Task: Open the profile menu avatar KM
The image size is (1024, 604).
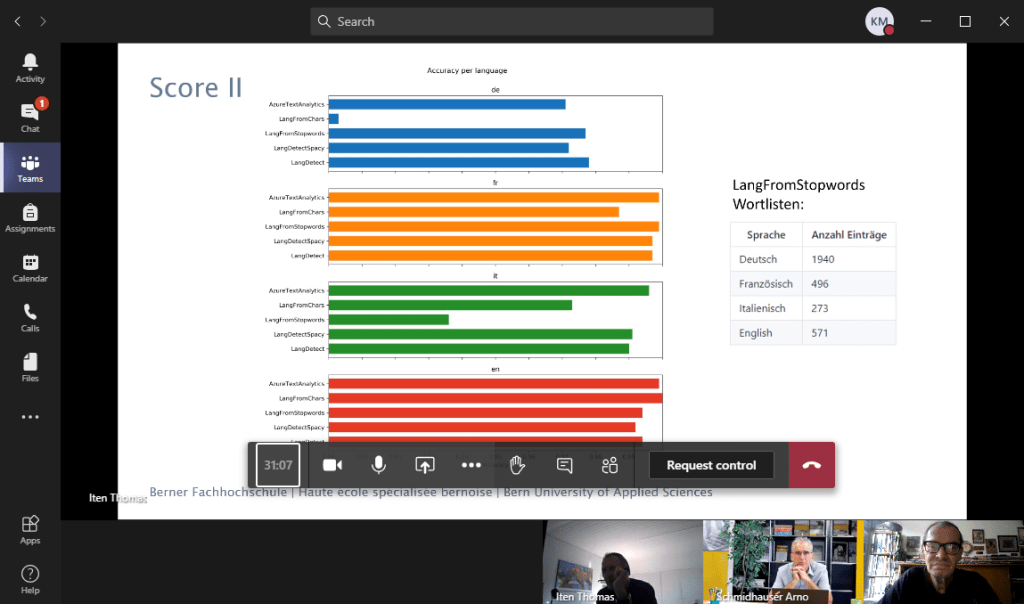Action: pyautogui.click(x=879, y=21)
